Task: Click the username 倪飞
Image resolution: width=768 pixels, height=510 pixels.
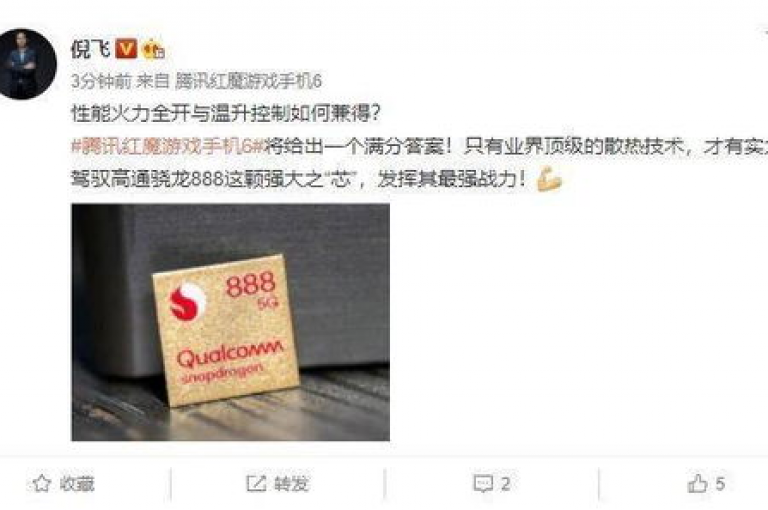Action: tap(91, 49)
